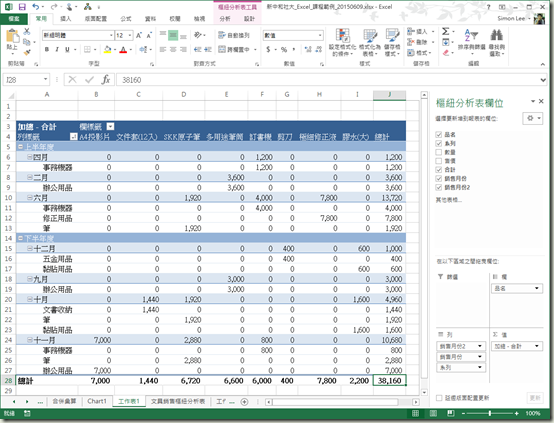Viewport: 554px width, 423px height.
Task: Open the row labels filter dropdown
Action: [73, 136]
